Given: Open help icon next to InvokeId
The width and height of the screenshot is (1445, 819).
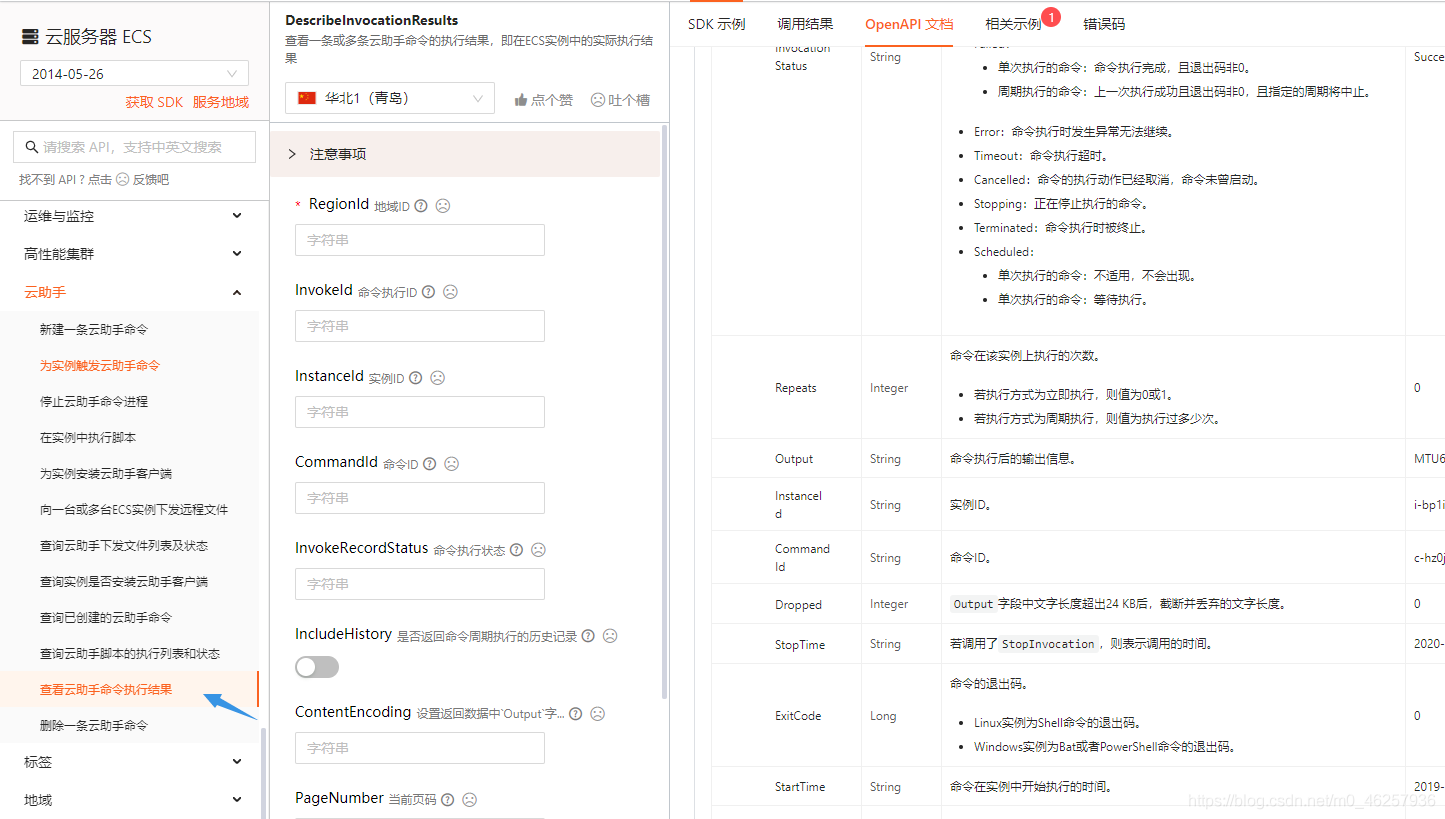Looking at the screenshot, I should pyautogui.click(x=428, y=292).
